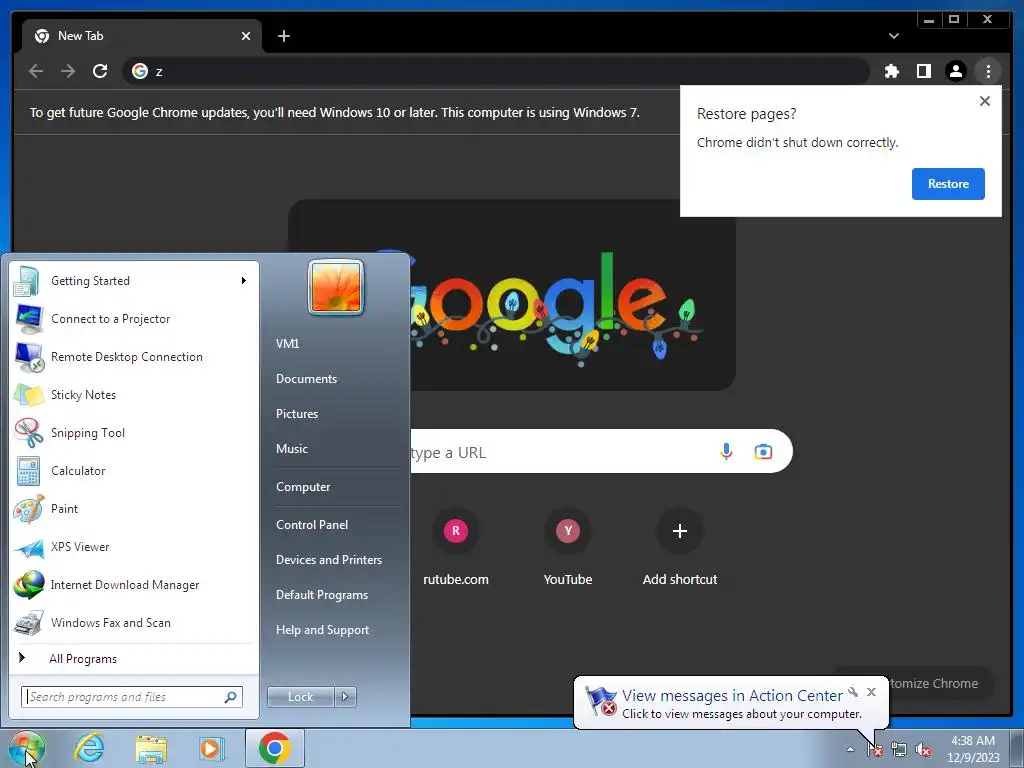Open Chrome tab search chevron
This screenshot has height=768, width=1024.
pyautogui.click(x=894, y=36)
